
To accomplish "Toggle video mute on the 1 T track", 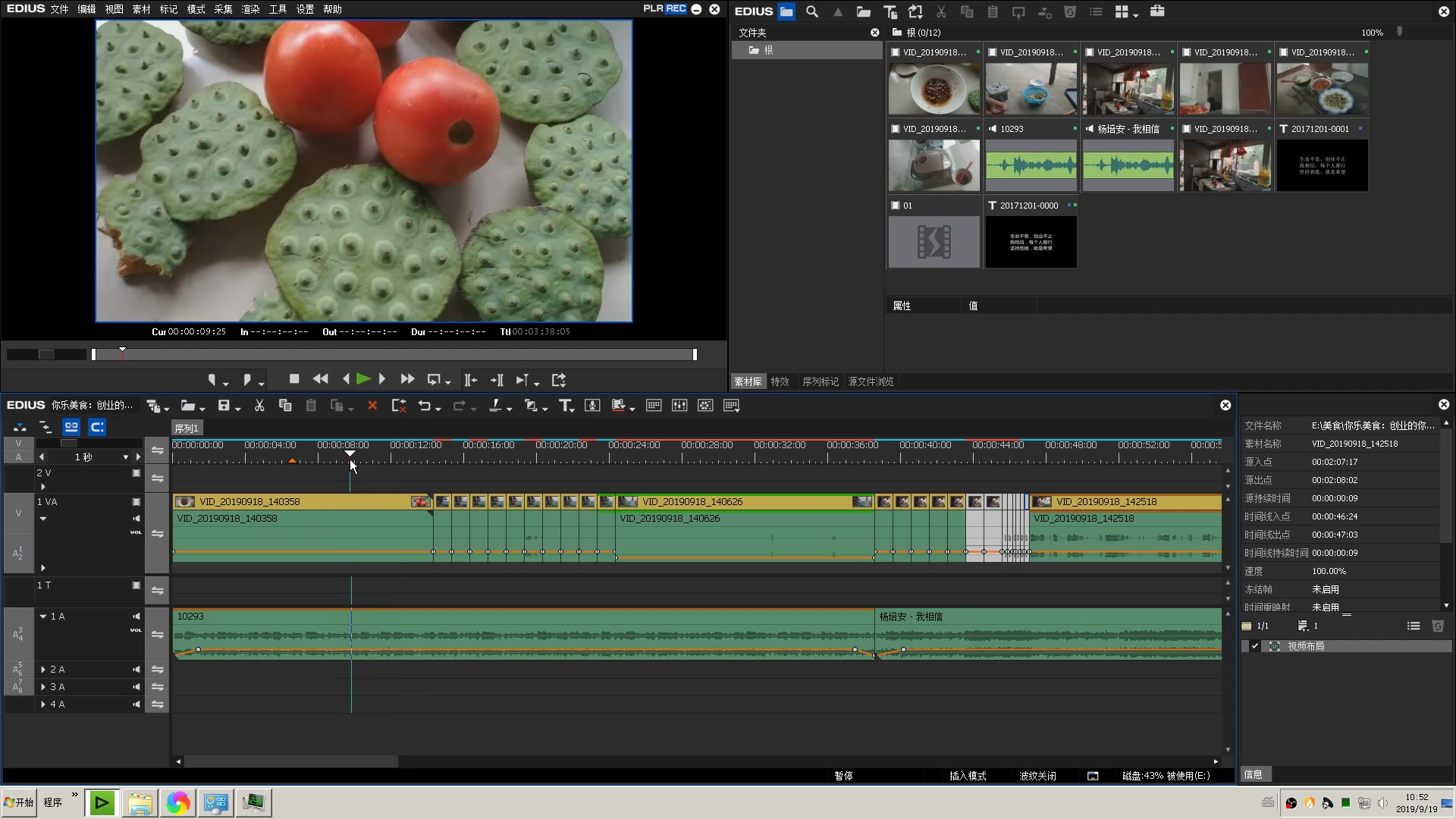I will pos(136,585).
